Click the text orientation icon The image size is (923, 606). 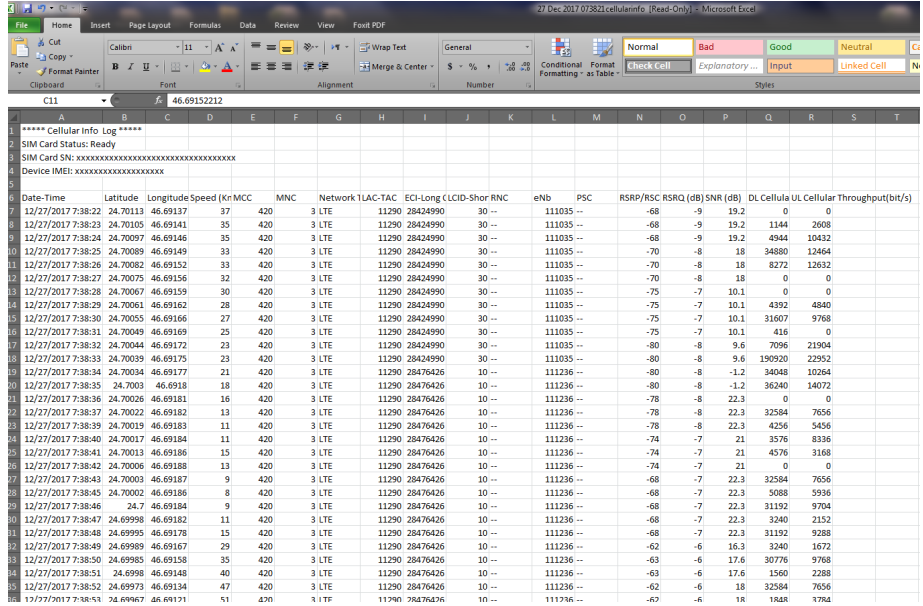308,48
